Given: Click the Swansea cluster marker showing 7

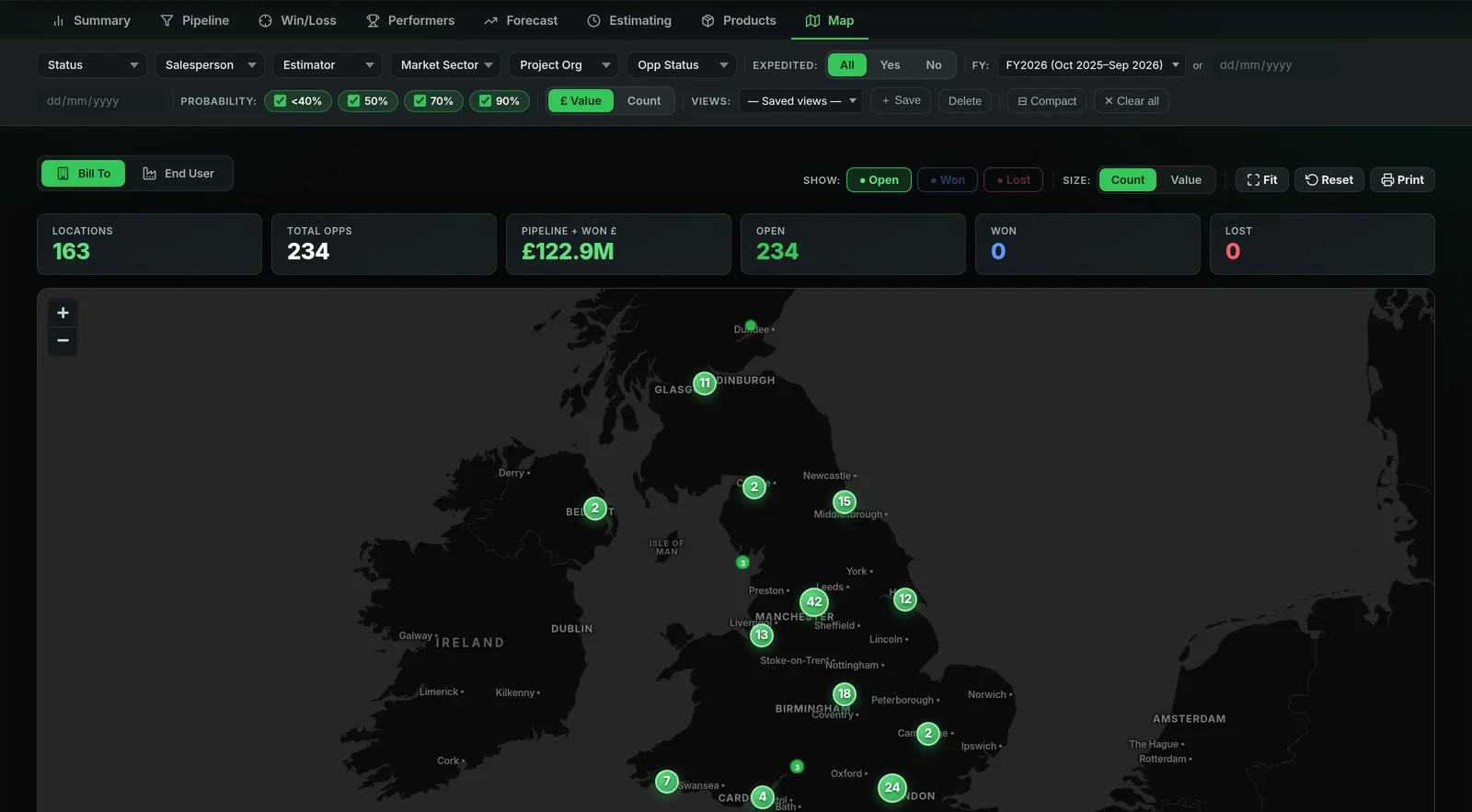Looking at the screenshot, I should click(x=667, y=781).
